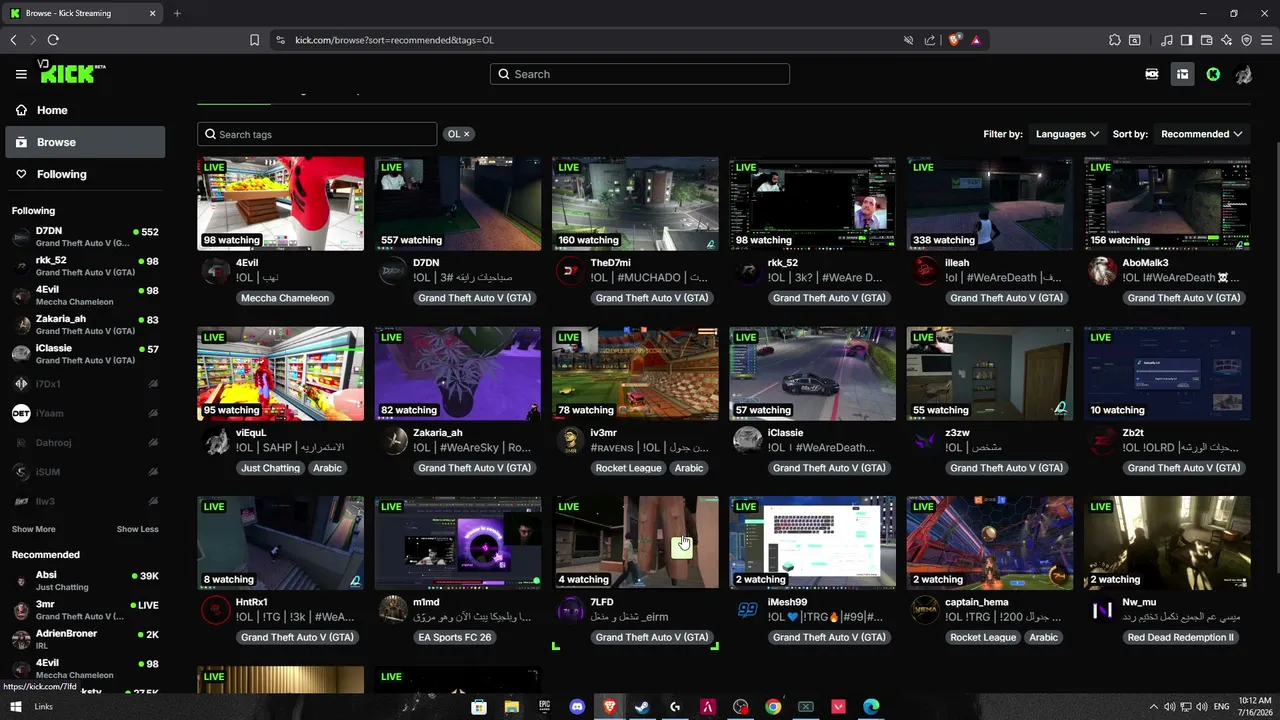Open AdrienBroner in Recommended list
The width and height of the screenshot is (1280, 720).
(85, 639)
